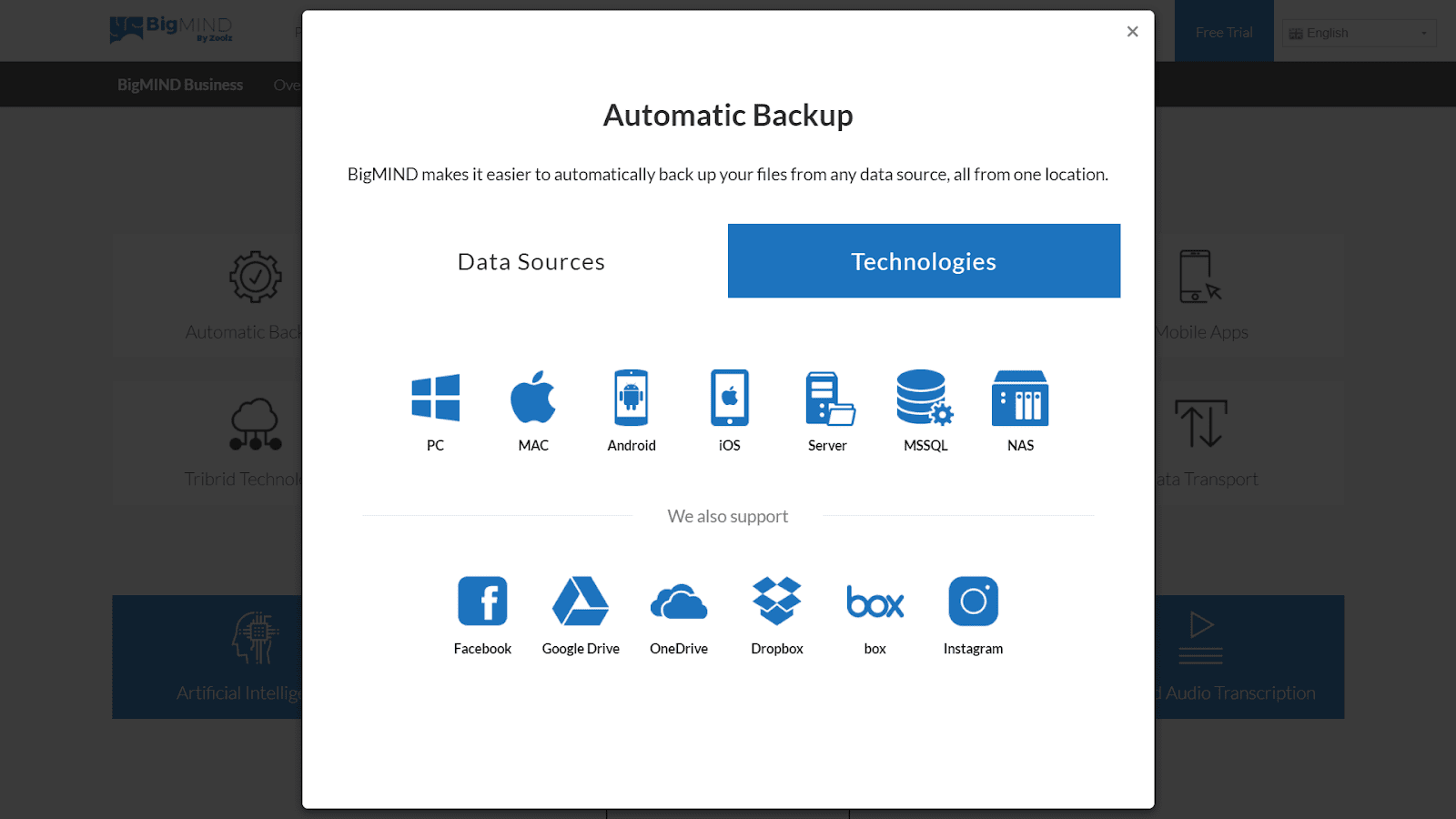Screen dimensions: 1456x819
Task: Select the Technologies tab
Action: [x=924, y=261]
